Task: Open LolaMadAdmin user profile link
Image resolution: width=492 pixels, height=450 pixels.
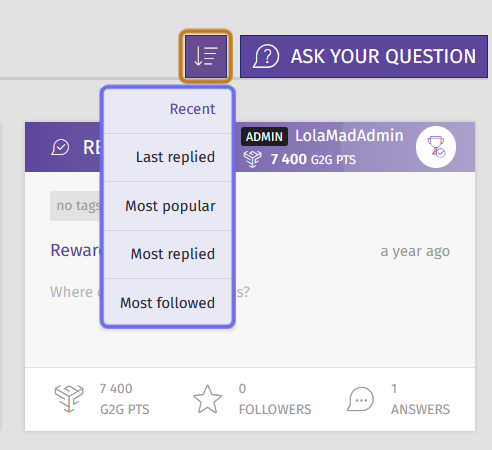Action: click(349, 136)
